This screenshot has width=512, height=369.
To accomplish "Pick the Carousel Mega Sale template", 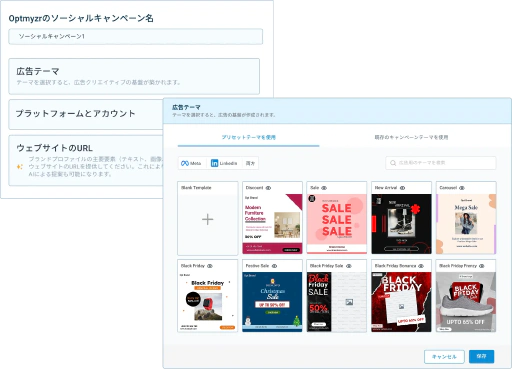I will tap(466, 224).
